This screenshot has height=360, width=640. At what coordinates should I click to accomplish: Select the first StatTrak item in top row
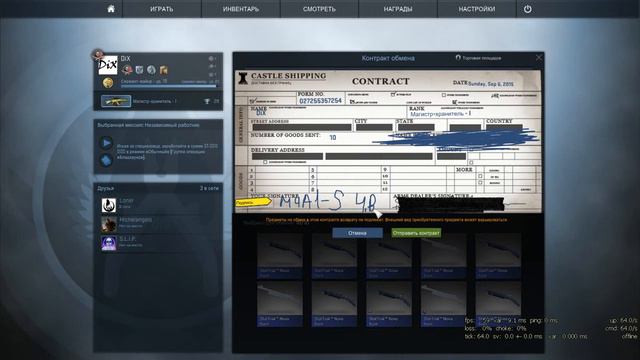280,256
